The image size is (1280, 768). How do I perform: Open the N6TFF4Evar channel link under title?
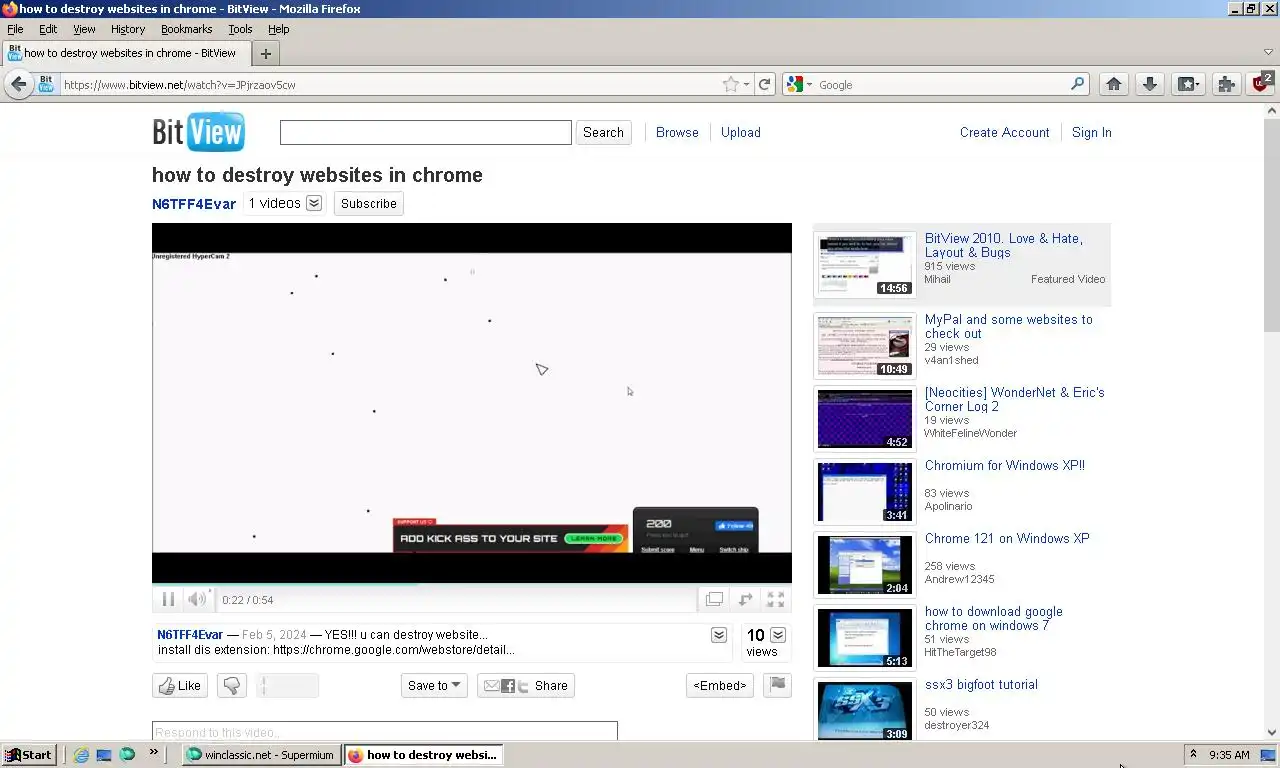pyautogui.click(x=194, y=203)
